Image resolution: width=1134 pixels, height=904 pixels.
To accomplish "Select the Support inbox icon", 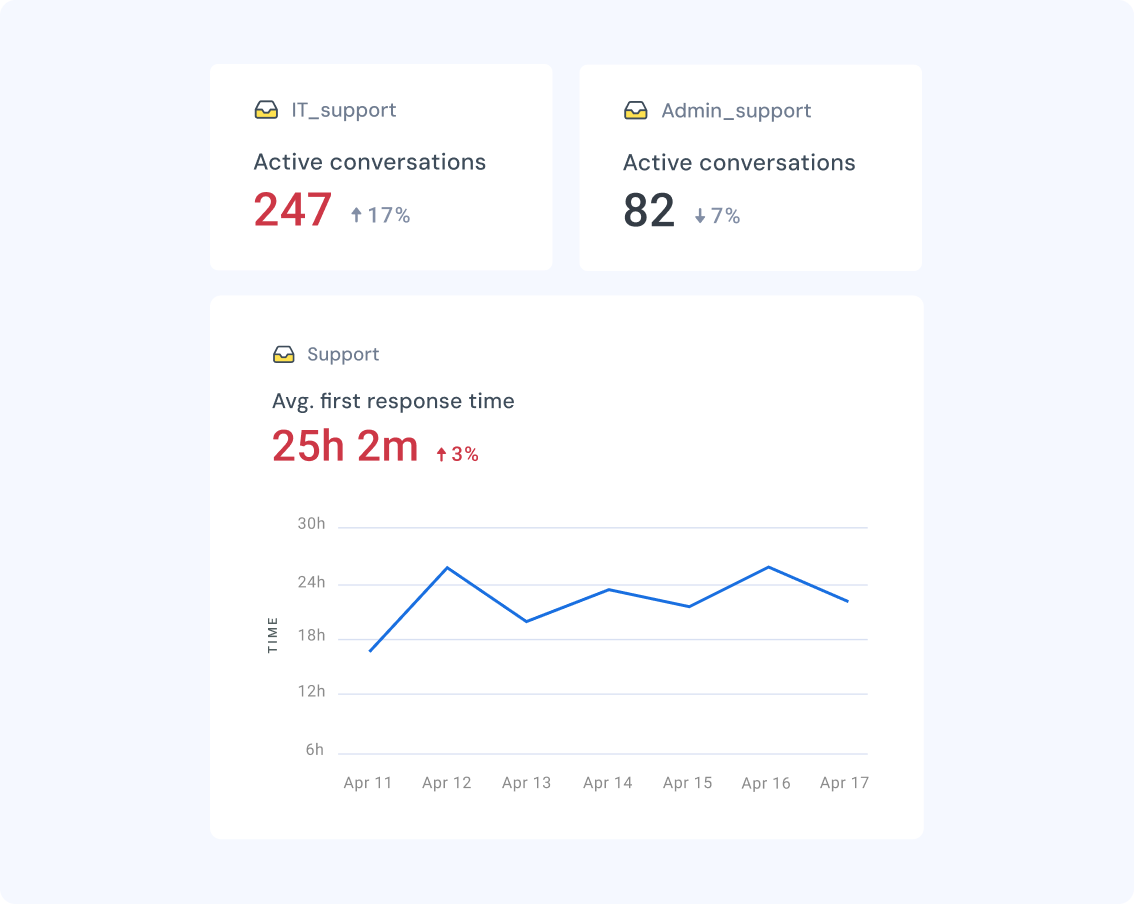I will (x=285, y=354).
